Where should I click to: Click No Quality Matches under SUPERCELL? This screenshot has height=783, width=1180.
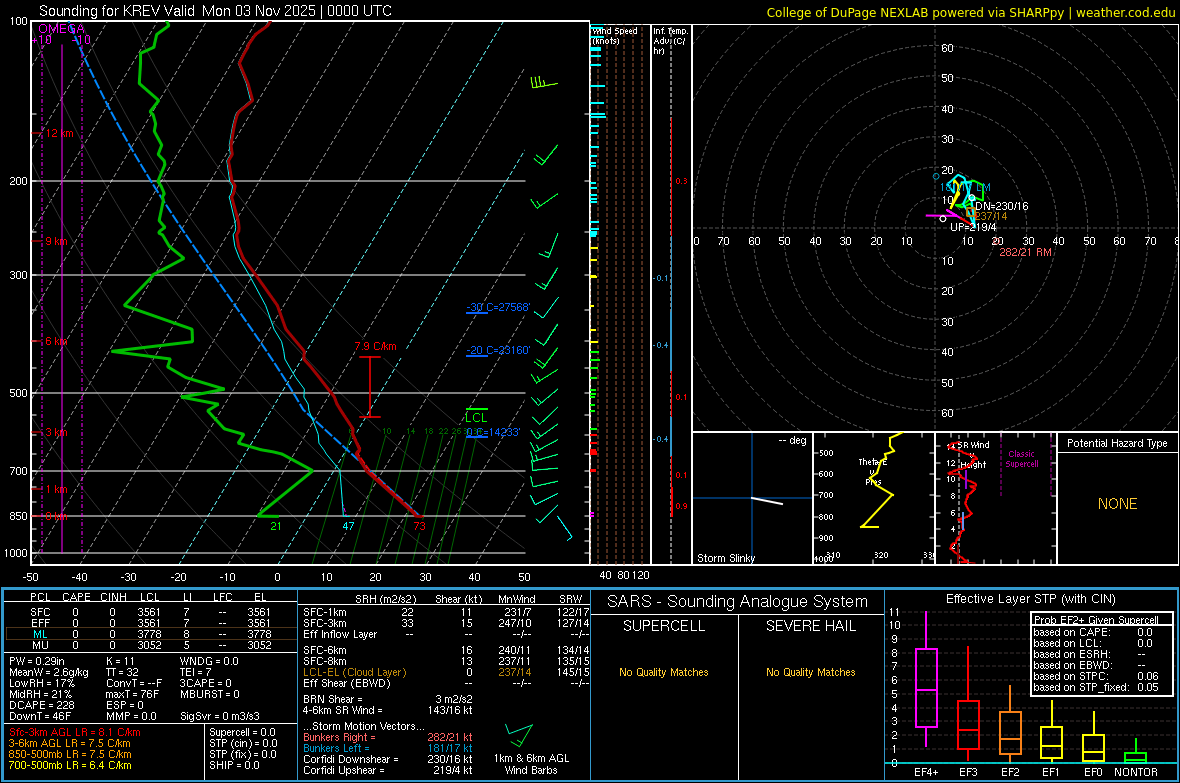point(664,672)
